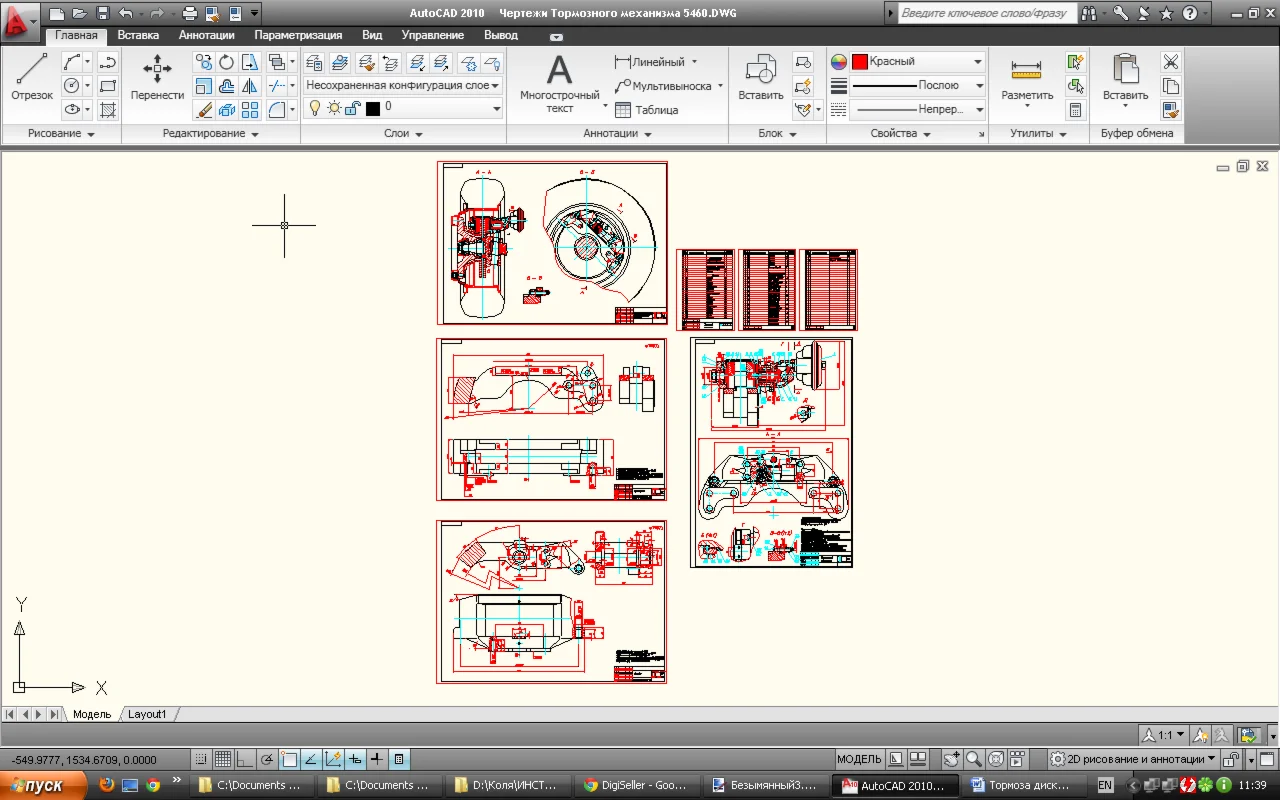This screenshot has height=800, width=1280.
Task: Click the Таблица button
Action: point(646,110)
